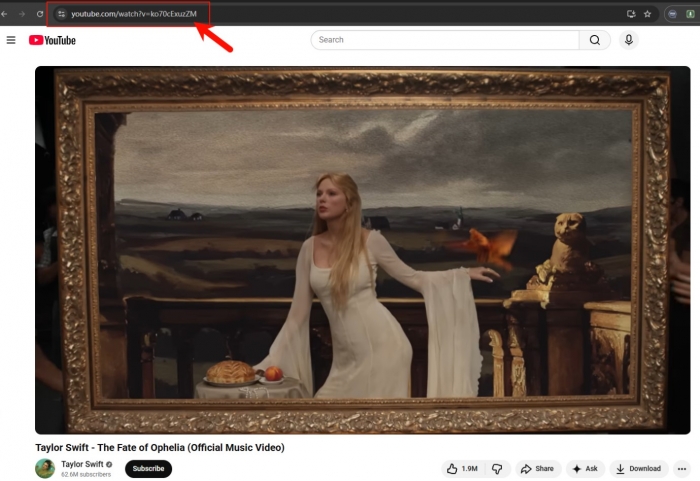Viewport: 700px width, 481px height.
Task: Open browser menu at top right
Action: pos(693,14)
